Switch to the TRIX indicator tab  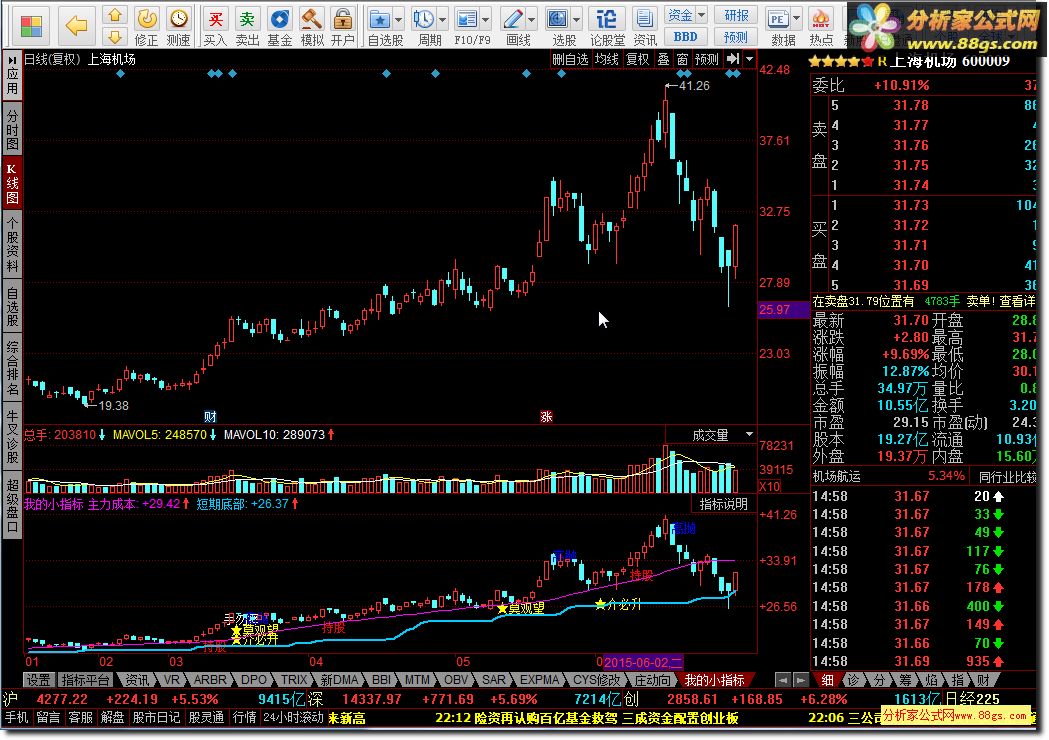(x=294, y=680)
